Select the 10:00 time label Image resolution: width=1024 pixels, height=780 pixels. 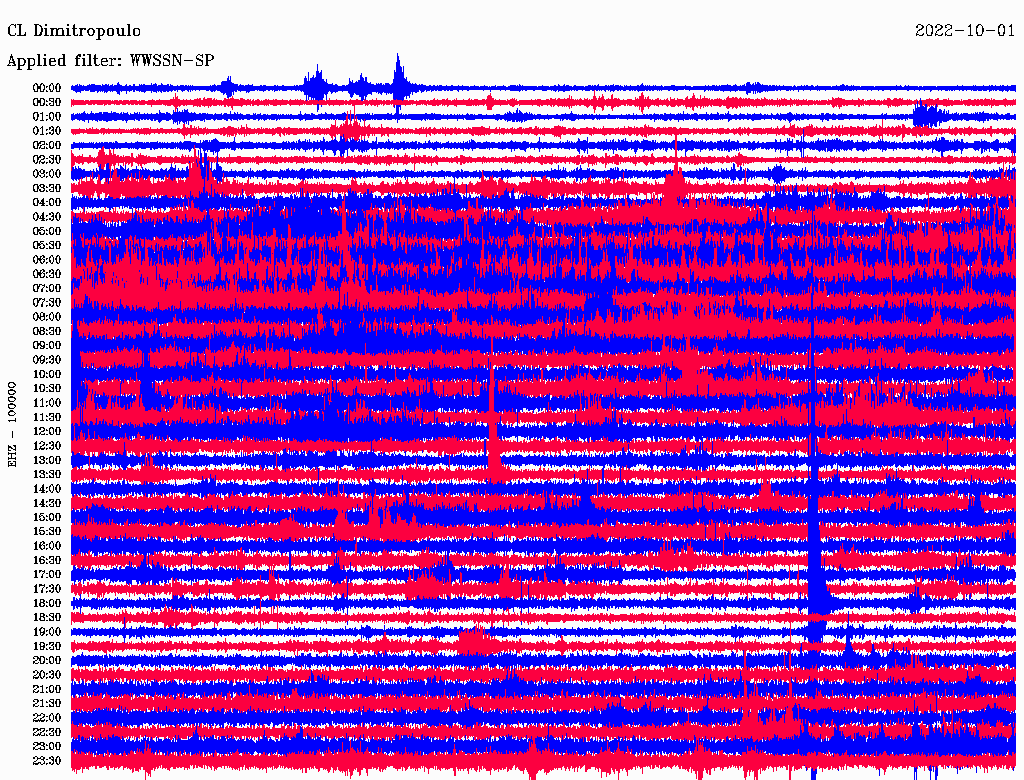(x=47, y=374)
